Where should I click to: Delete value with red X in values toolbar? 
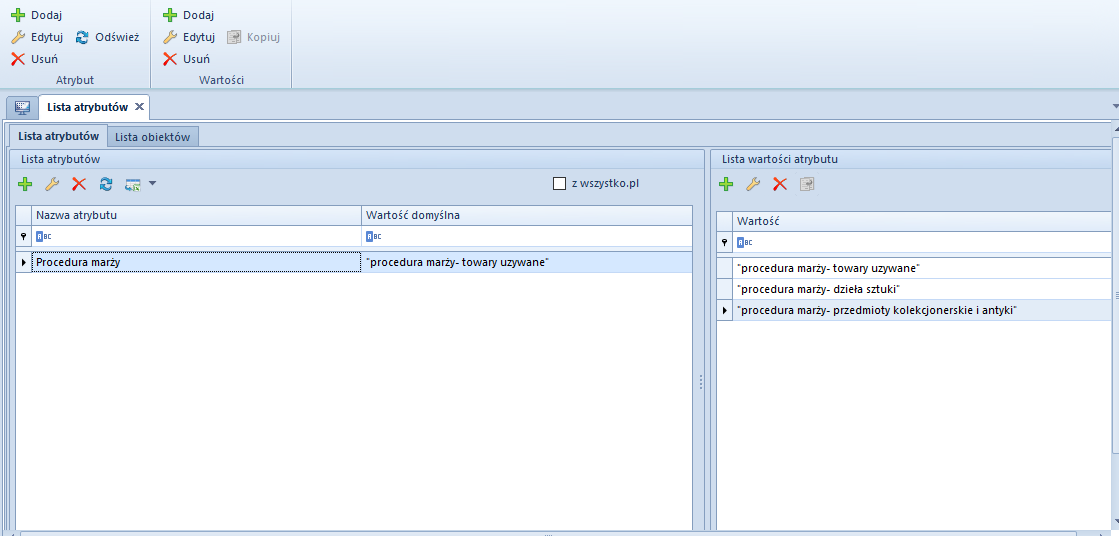coord(780,184)
